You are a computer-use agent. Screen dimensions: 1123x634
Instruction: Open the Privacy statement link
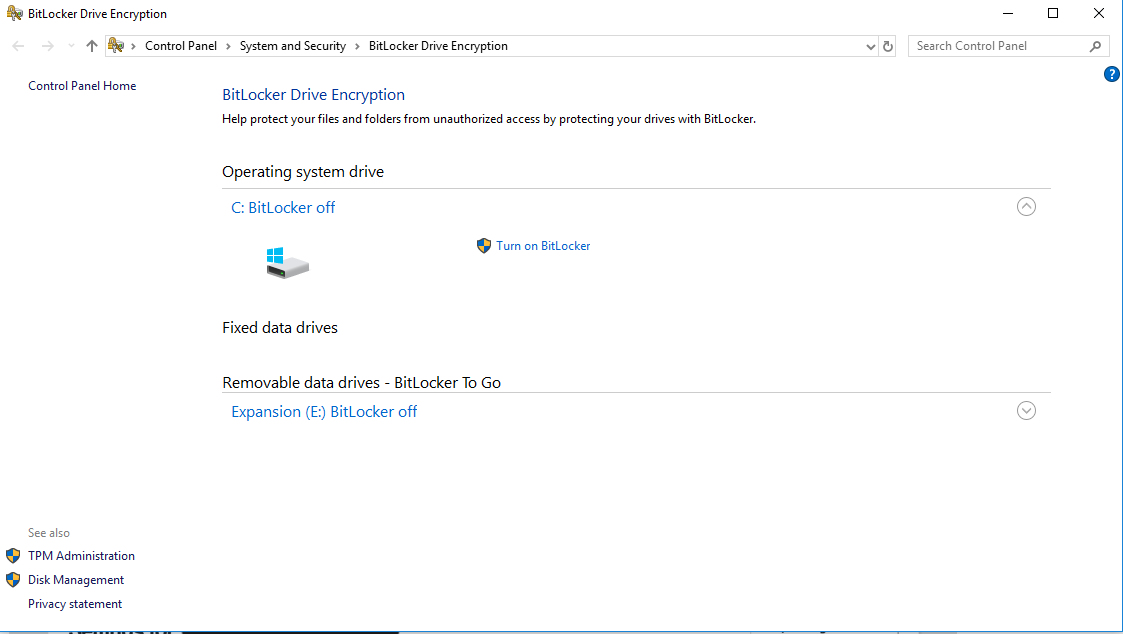pyautogui.click(x=75, y=604)
